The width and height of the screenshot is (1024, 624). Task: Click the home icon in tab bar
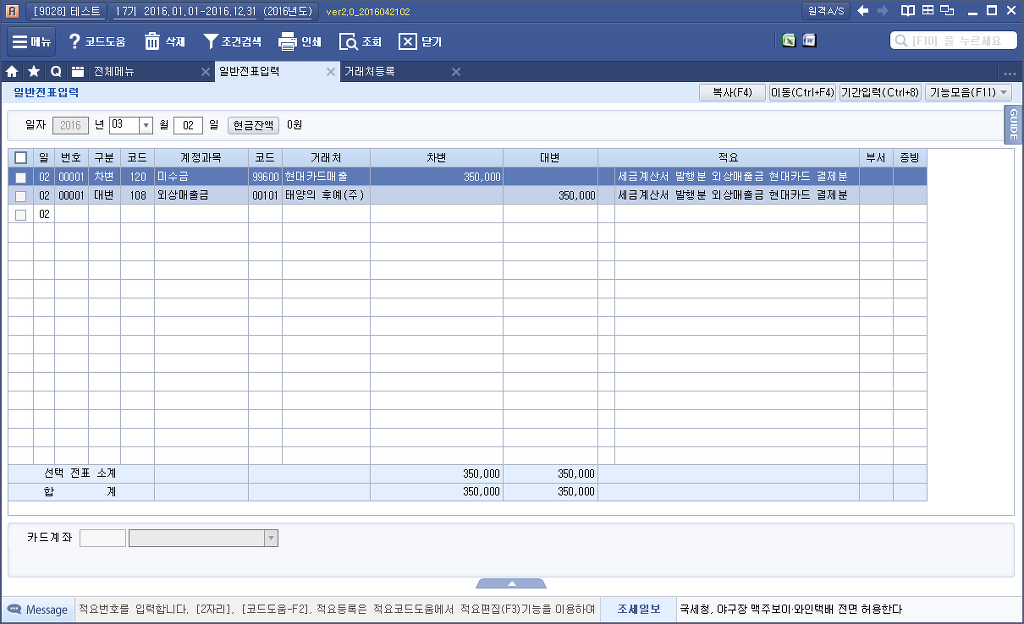(12, 72)
